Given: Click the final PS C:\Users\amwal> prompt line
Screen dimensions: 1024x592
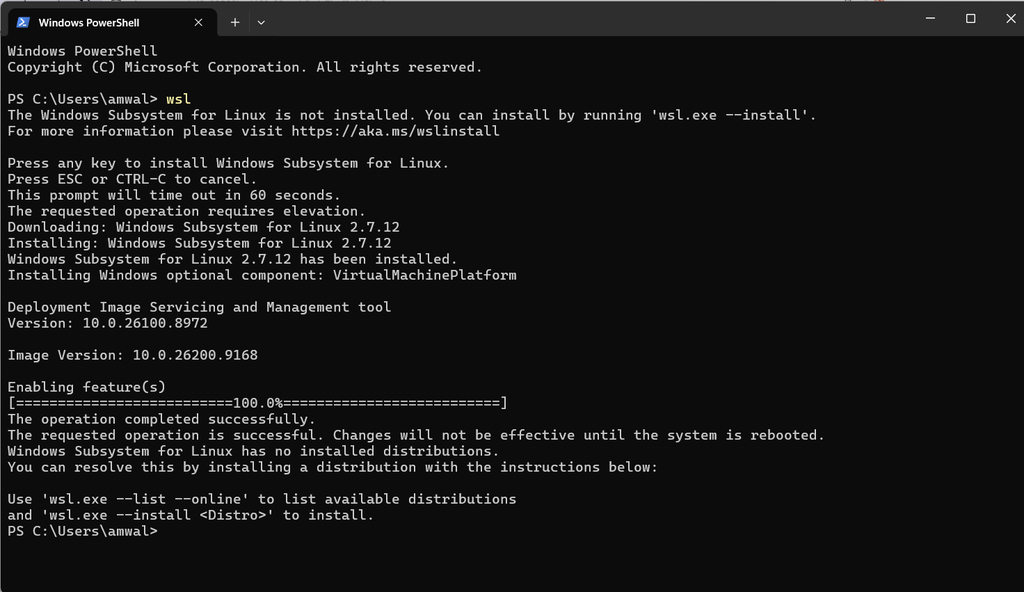Looking at the screenshot, I should (82, 531).
